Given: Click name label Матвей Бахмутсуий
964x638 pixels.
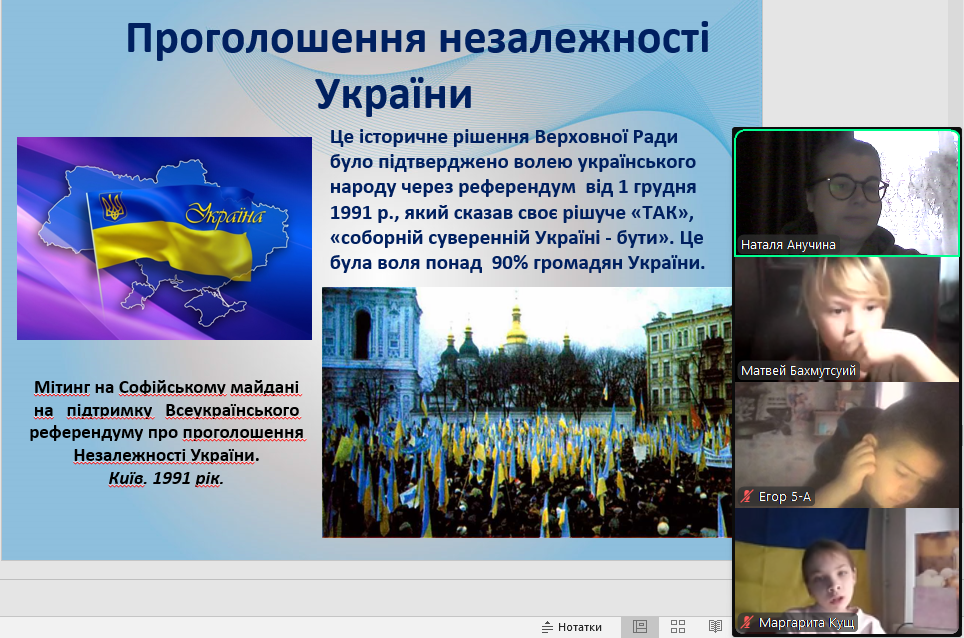Looking at the screenshot, I should [798, 371].
